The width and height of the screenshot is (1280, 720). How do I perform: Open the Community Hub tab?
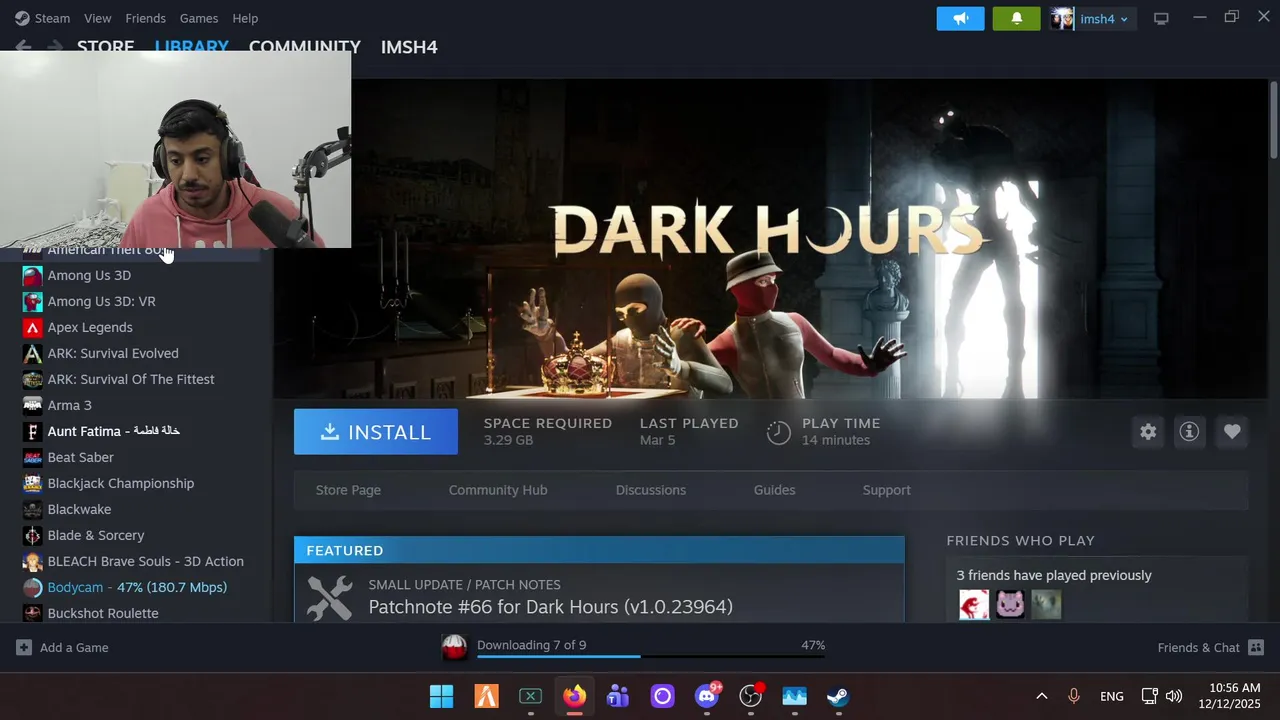click(498, 490)
